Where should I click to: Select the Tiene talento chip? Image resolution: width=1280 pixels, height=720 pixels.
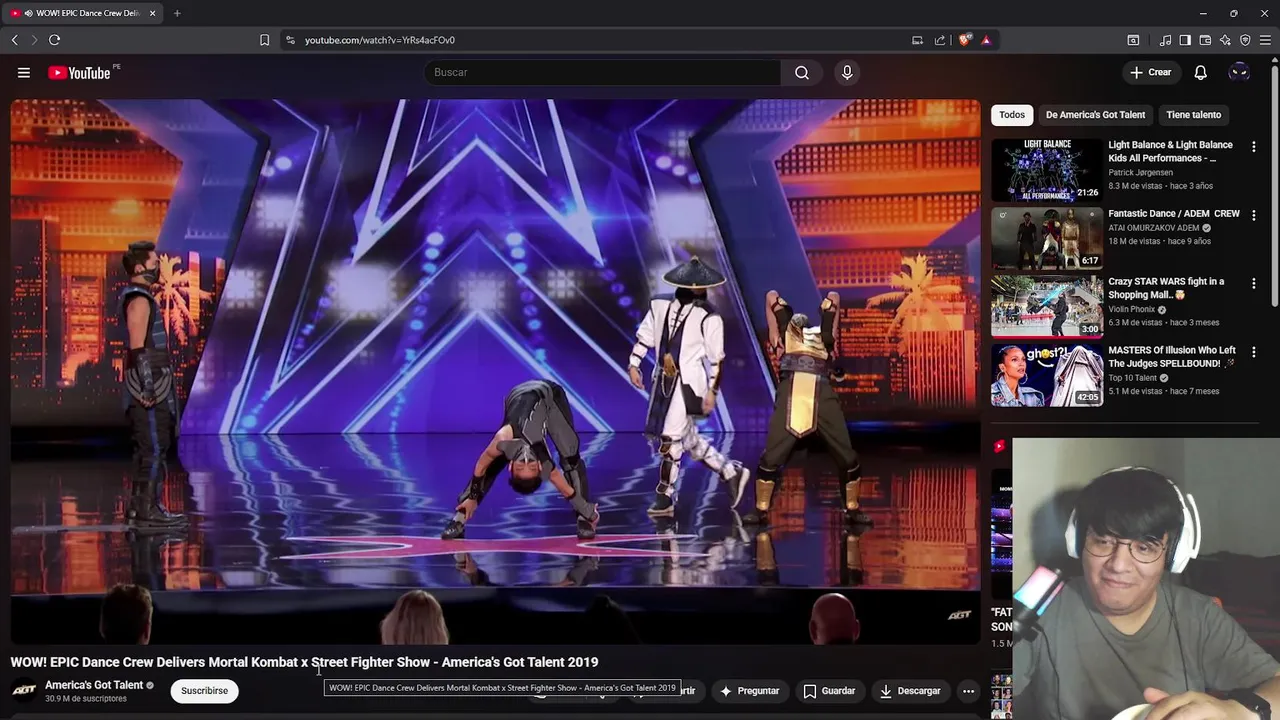click(1193, 115)
